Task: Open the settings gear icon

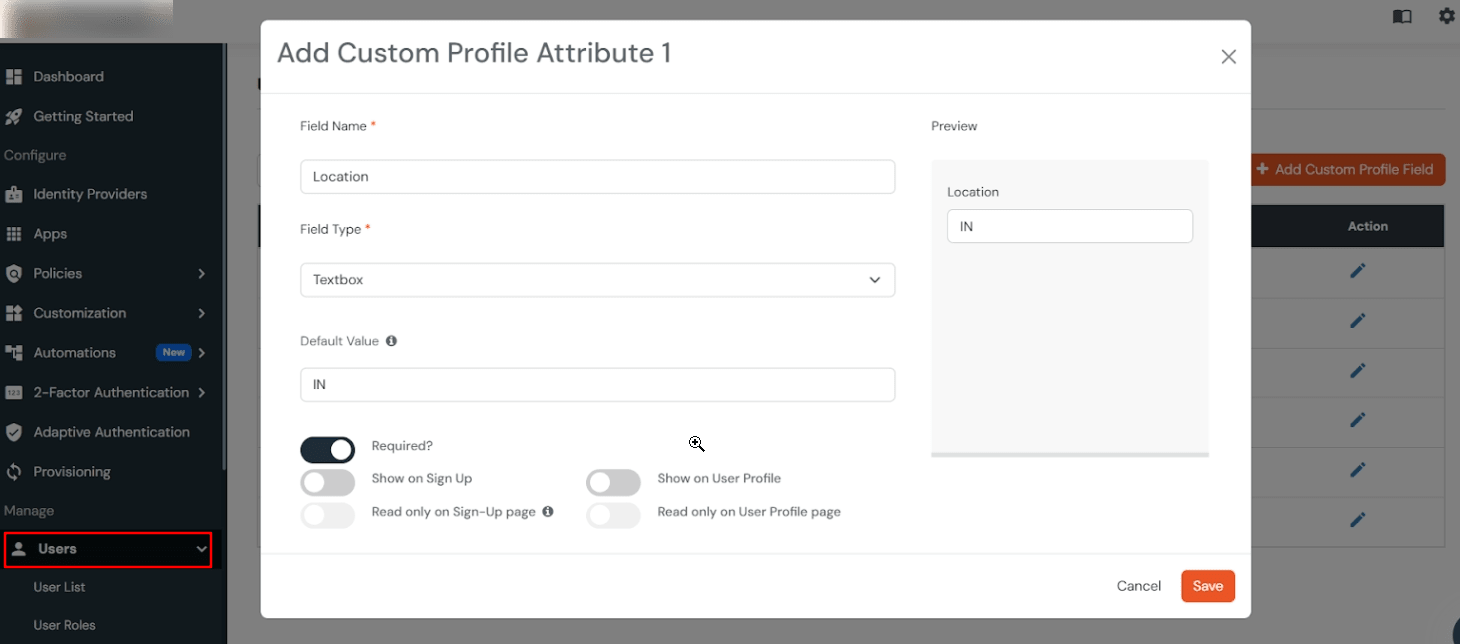Action: point(1446,16)
